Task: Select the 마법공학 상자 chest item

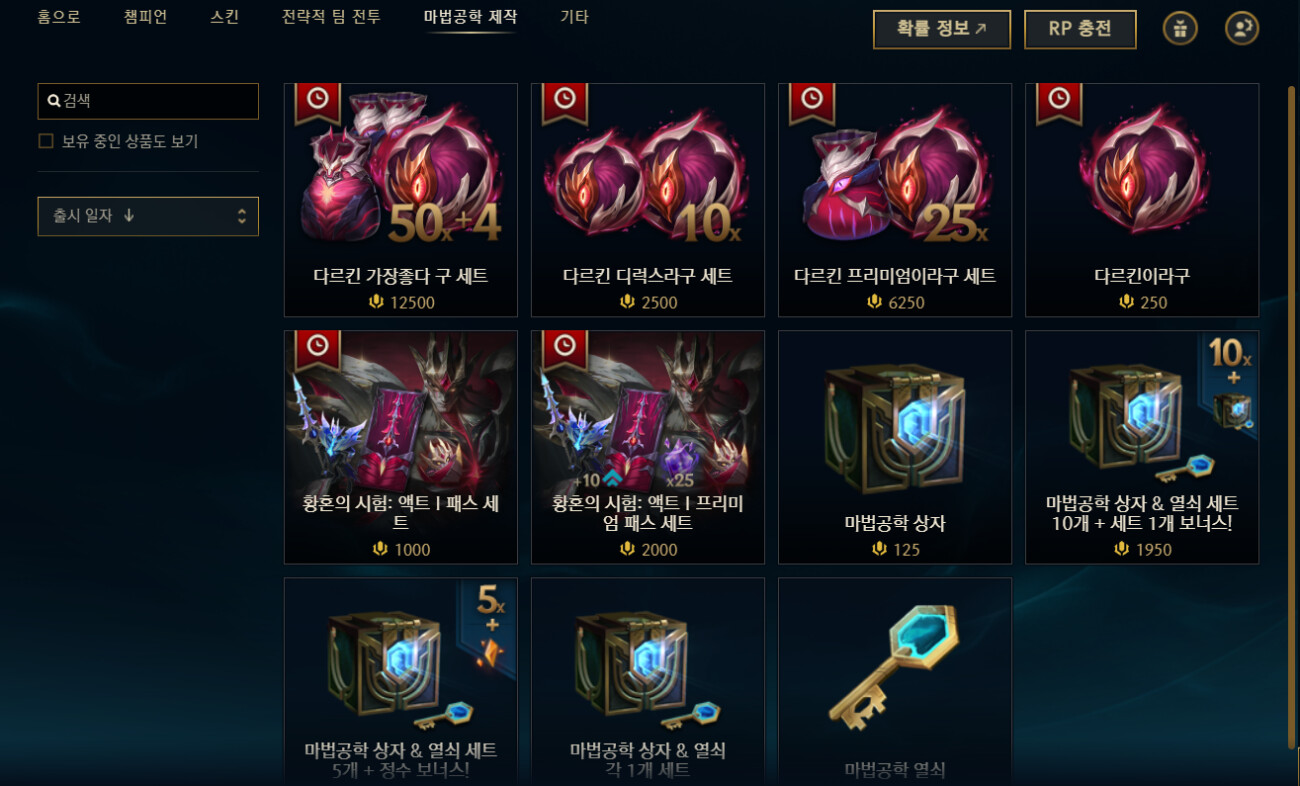Action: coord(895,447)
